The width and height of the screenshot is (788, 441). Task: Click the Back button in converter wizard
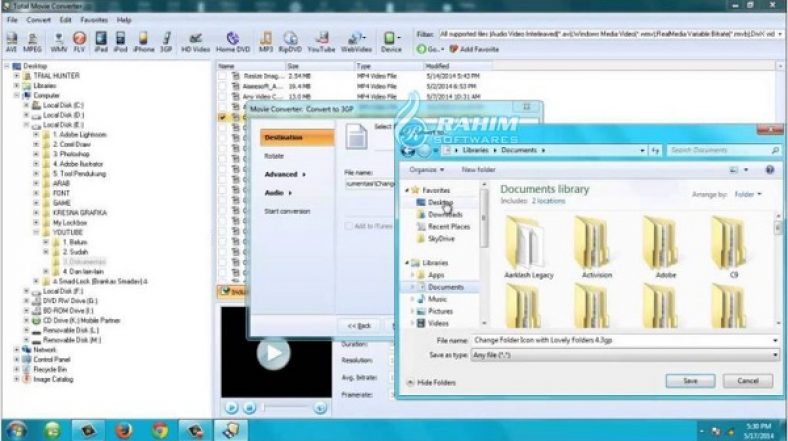click(359, 326)
